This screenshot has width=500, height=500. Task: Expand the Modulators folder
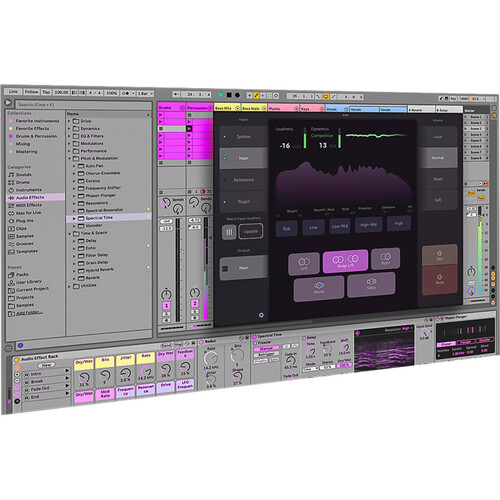69,143
